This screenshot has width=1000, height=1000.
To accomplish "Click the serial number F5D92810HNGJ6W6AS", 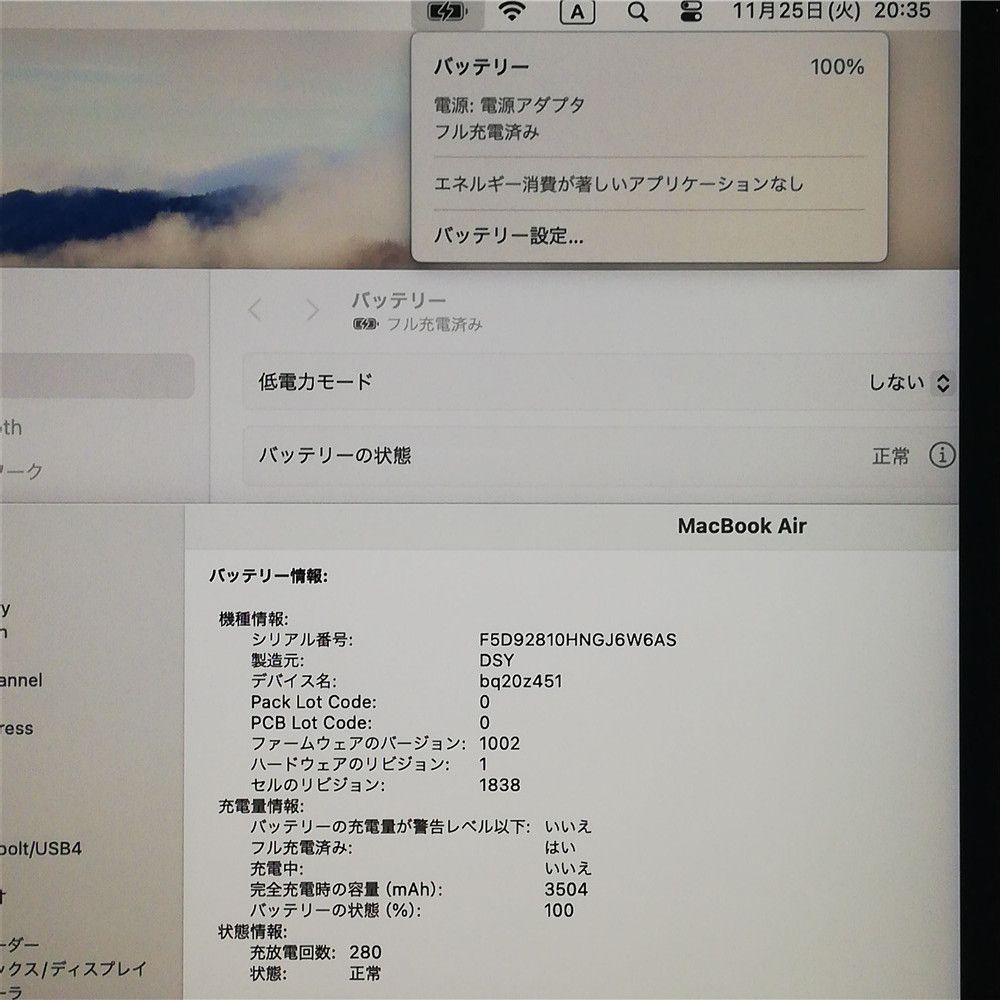I will 577,639.
